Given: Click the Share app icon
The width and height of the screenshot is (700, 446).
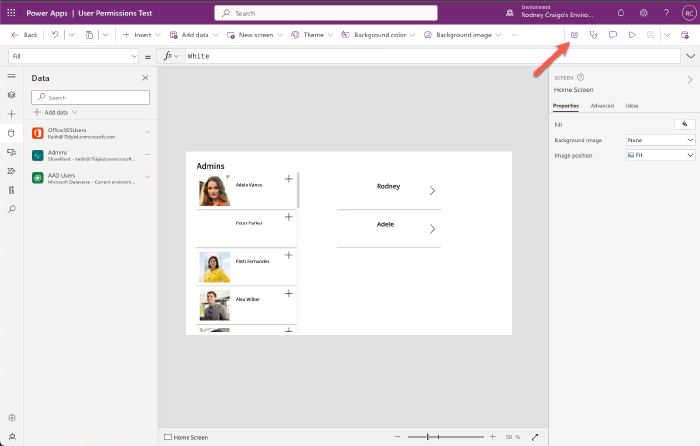Looking at the screenshot, I should [575, 34].
